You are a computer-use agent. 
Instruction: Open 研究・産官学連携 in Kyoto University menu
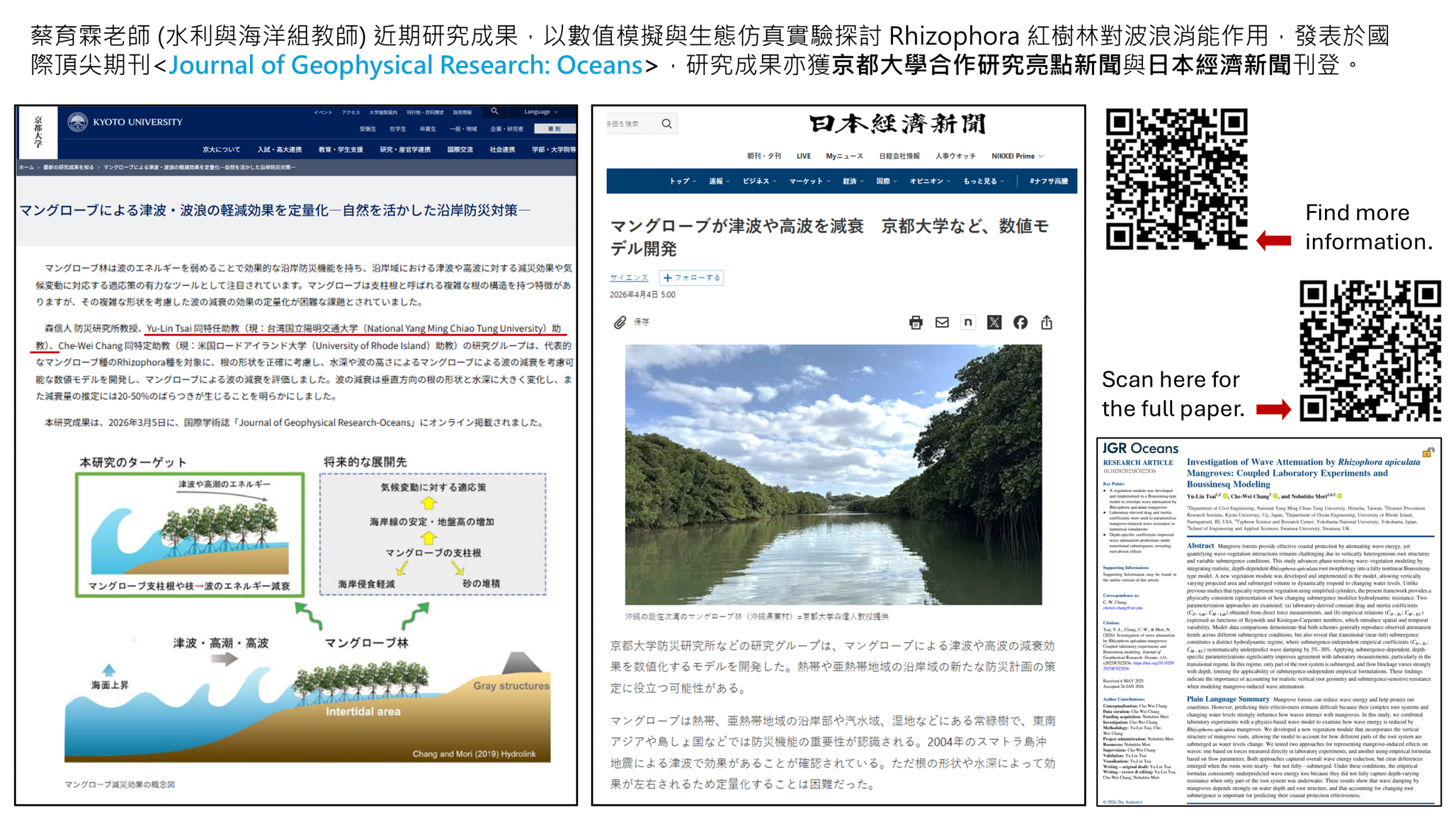(405, 149)
